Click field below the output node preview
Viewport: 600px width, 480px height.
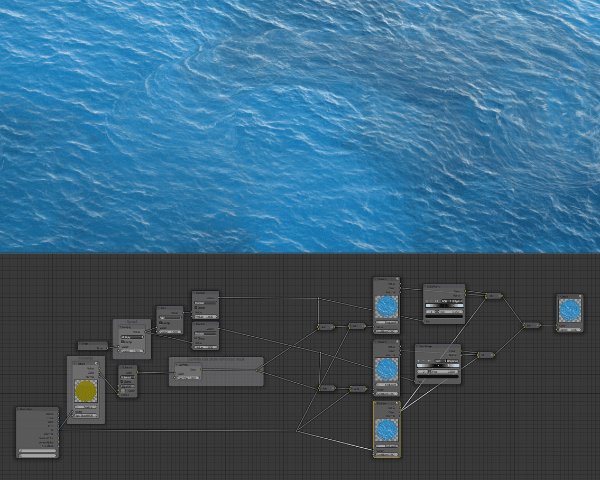570,329
